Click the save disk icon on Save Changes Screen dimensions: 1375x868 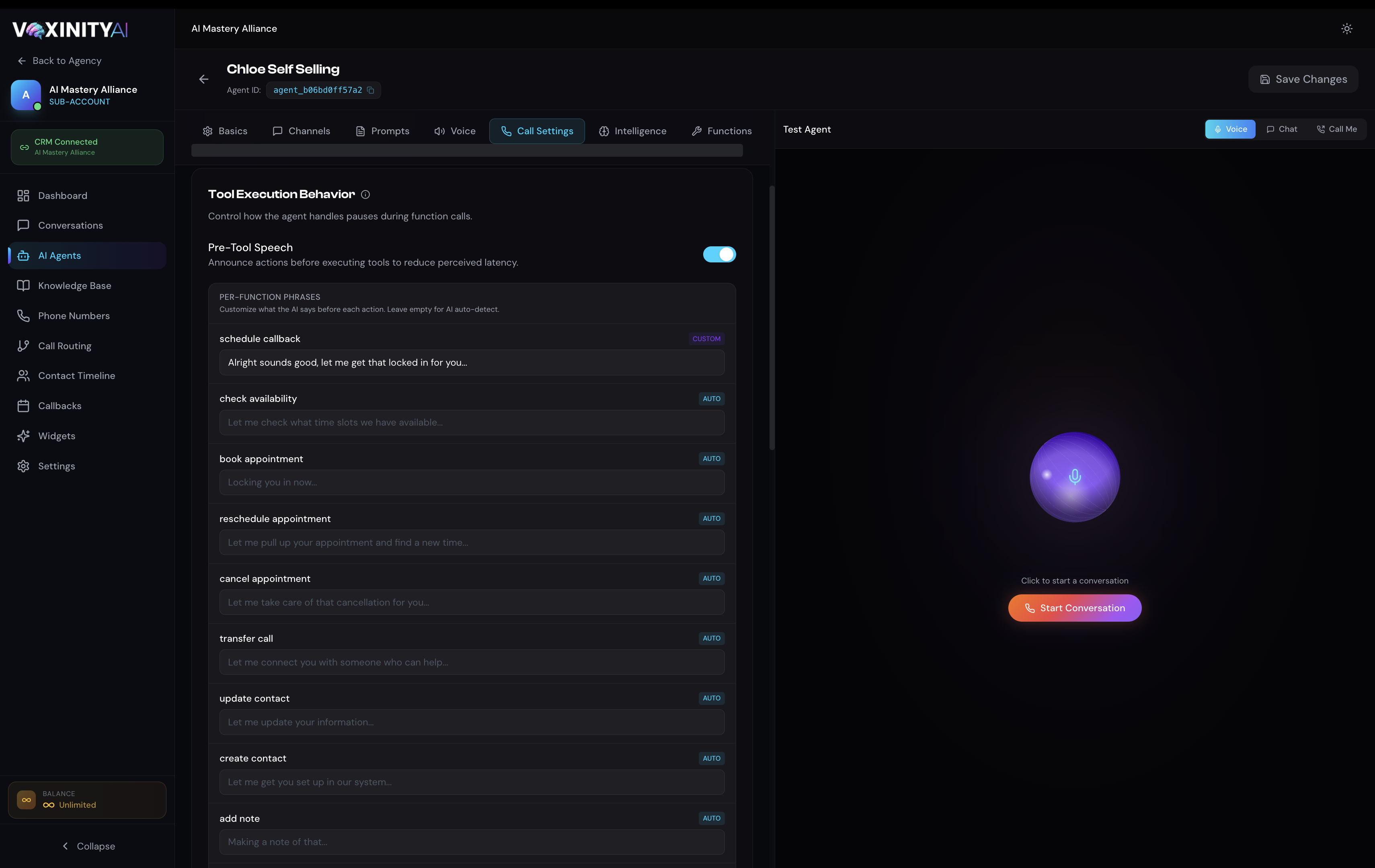point(1265,79)
